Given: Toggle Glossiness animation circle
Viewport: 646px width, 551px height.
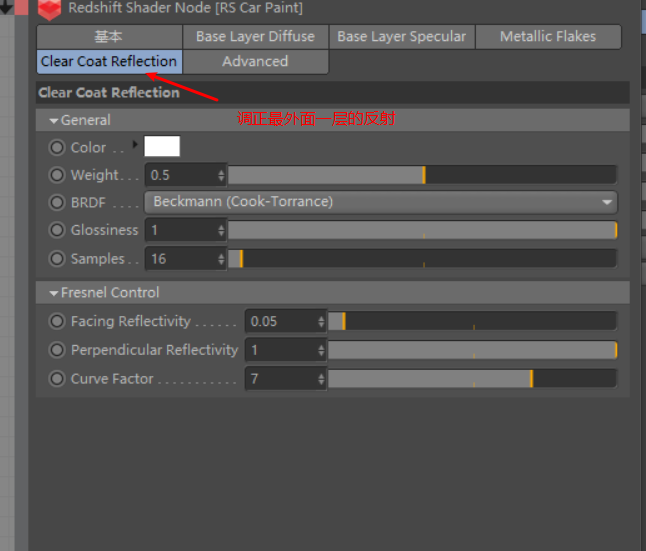Looking at the screenshot, I should (x=57, y=230).
